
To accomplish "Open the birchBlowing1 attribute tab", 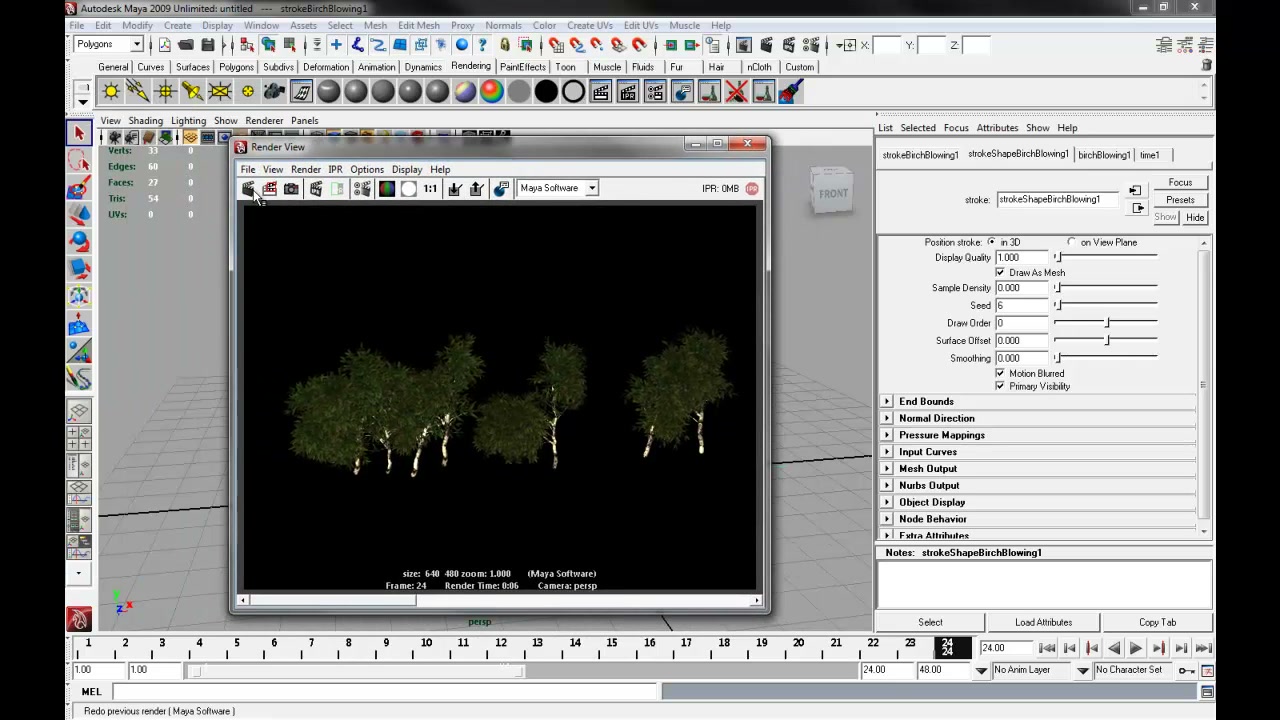I will pos(1104,155).
